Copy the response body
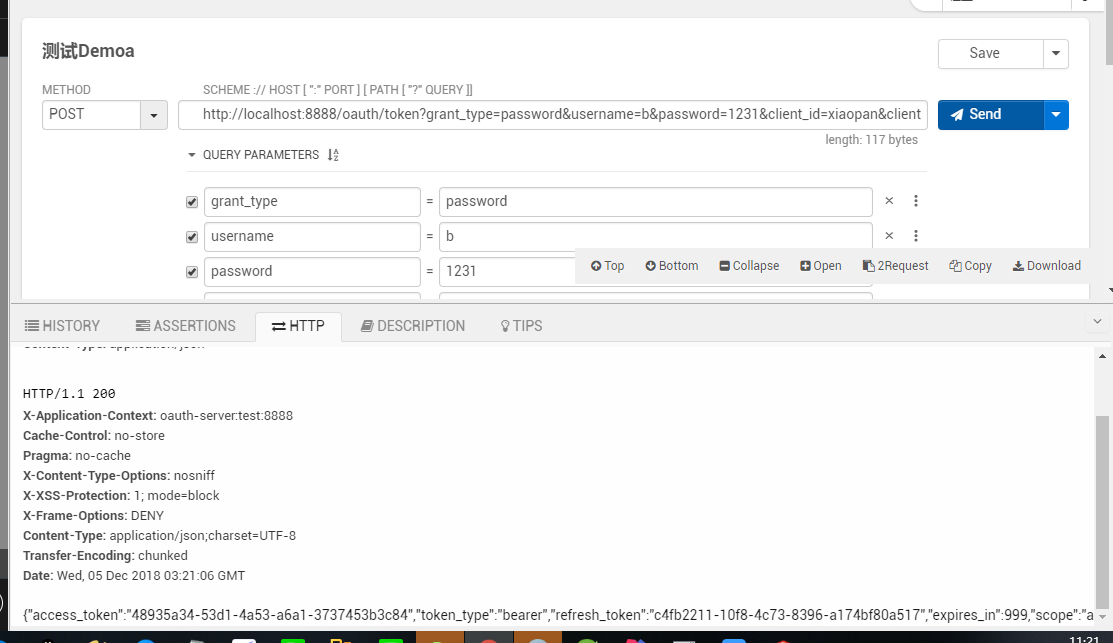The image size is (1113, 643). (x=970, y=266)
